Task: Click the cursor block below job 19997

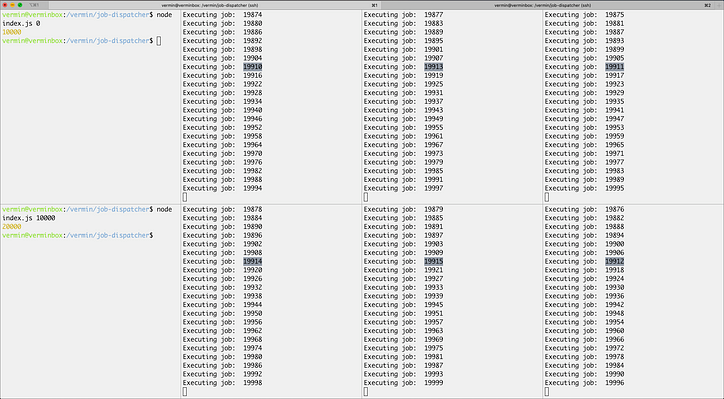Action: point(366,197)
